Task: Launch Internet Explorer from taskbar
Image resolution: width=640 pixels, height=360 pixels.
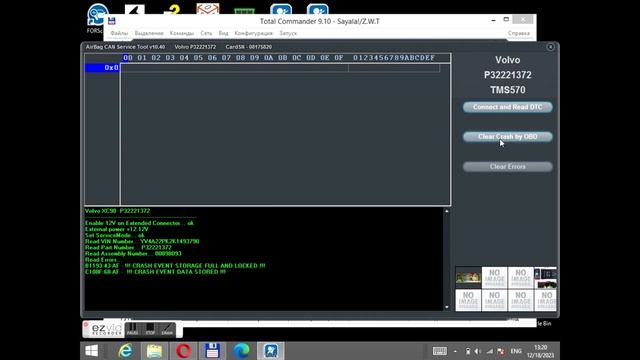Action: tap(125, 351)
